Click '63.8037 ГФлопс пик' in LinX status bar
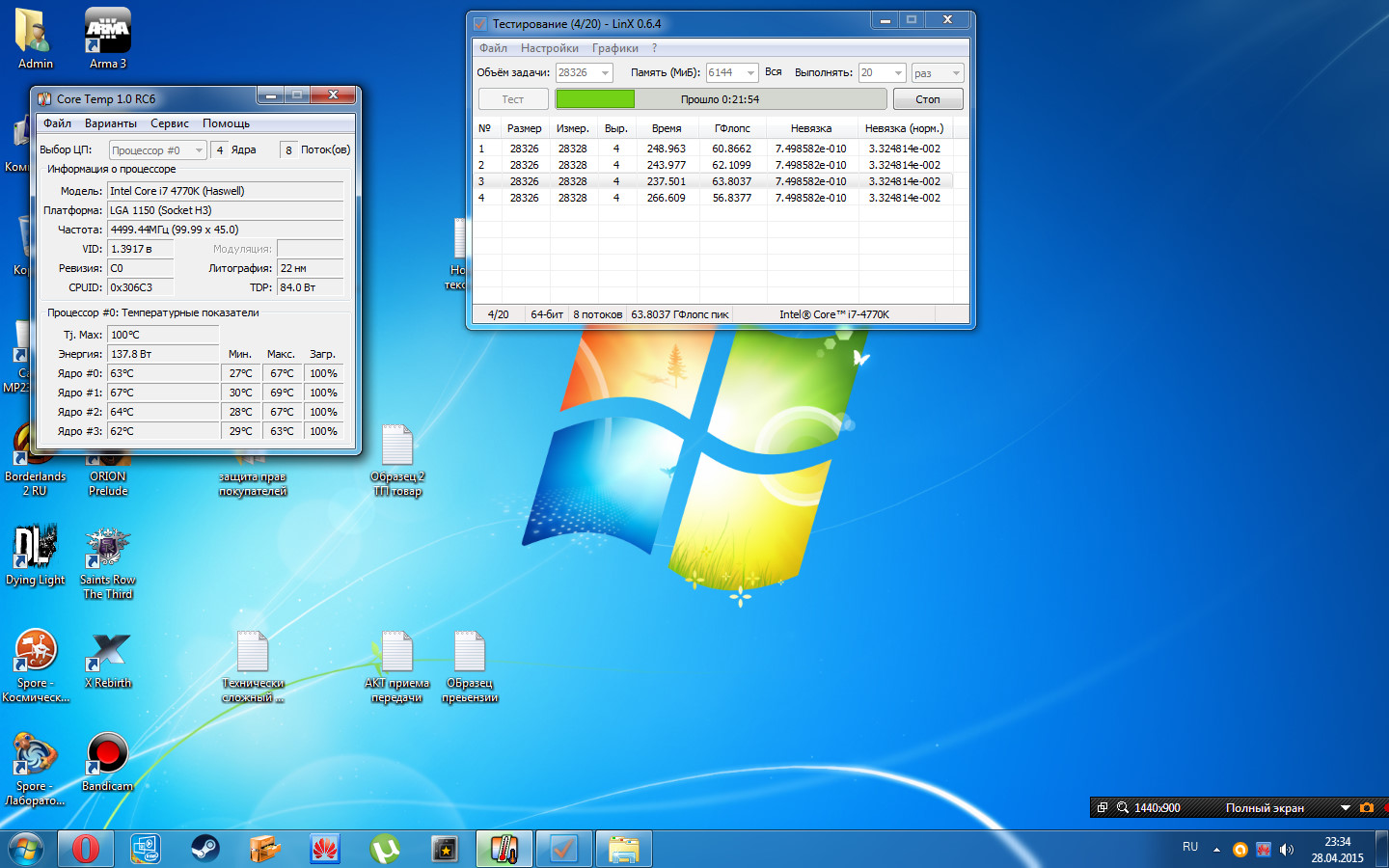This screenshot has width=1389, height=868. [x=680, y=314]
